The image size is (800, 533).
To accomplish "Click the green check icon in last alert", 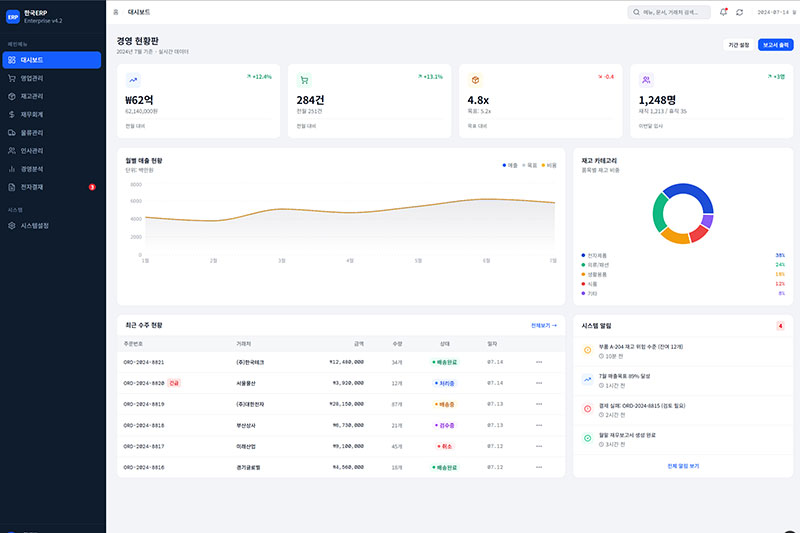I will (x=587, y=438).
